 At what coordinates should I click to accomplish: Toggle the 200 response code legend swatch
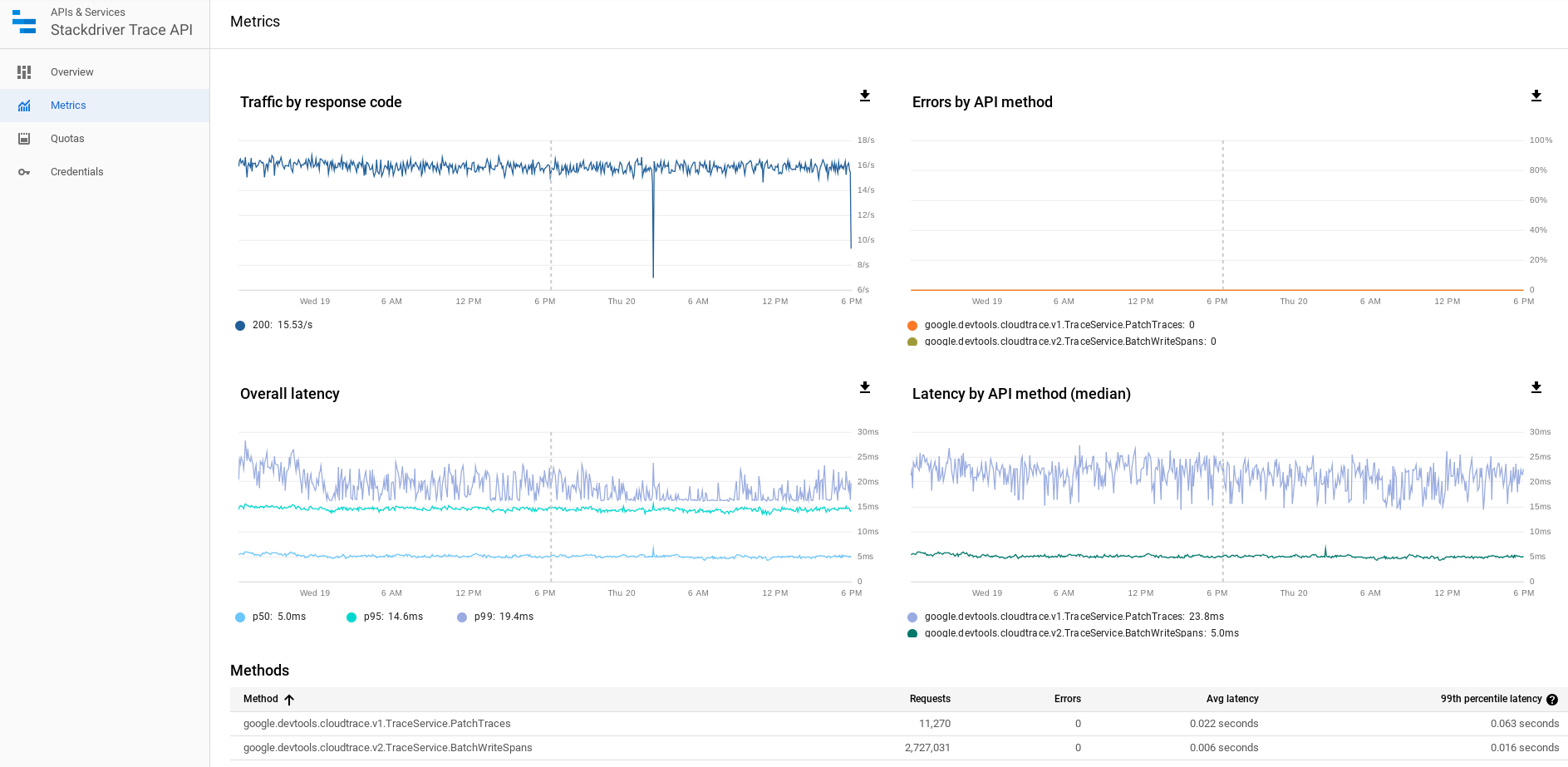240,326
